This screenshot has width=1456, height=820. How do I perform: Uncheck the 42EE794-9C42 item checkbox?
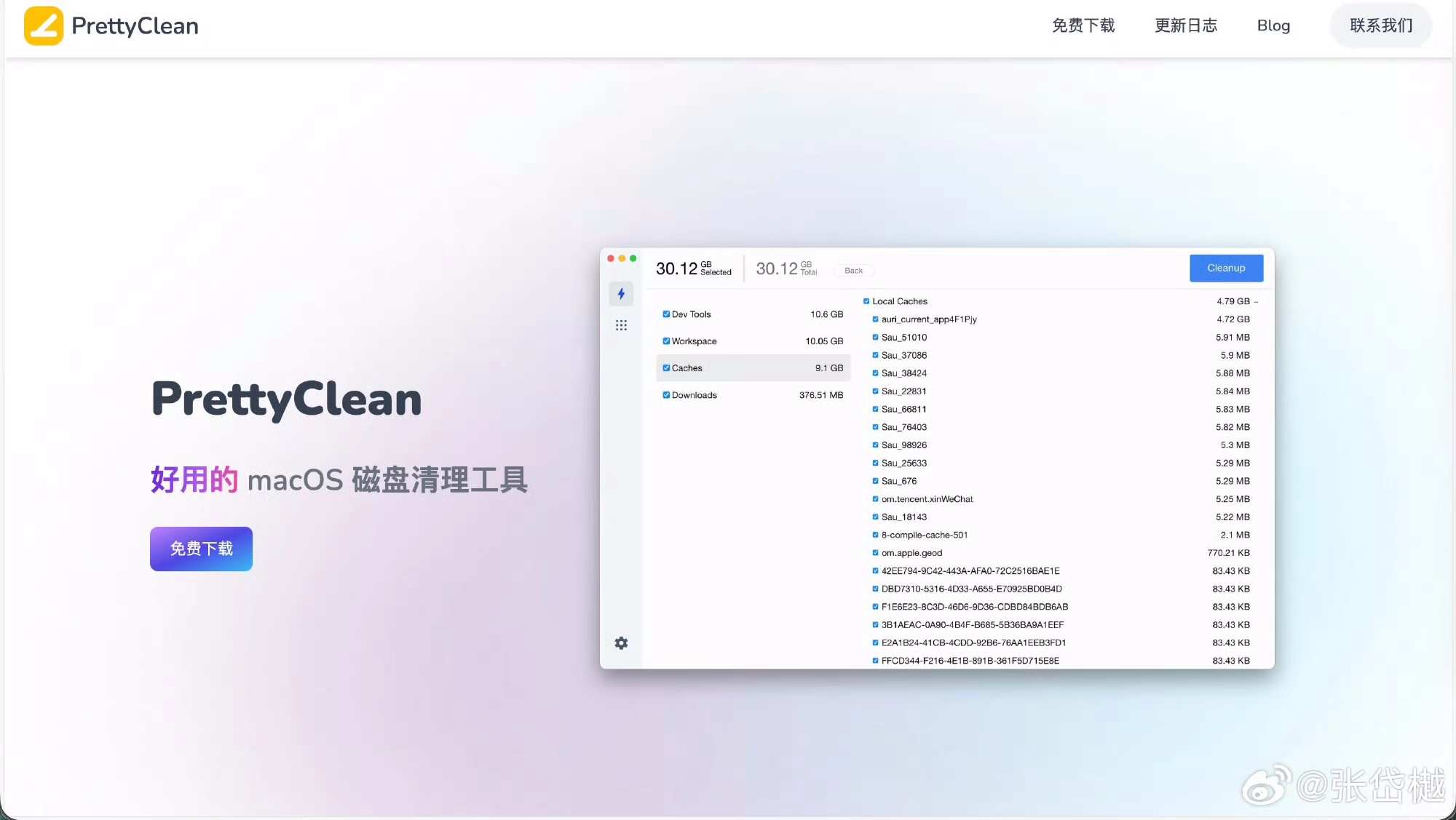tap(875, 571)
